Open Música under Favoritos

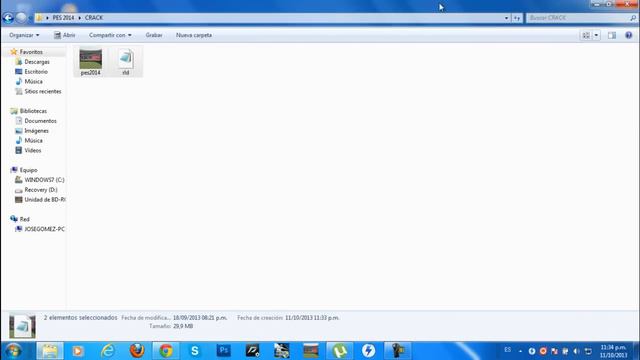coord(33,81)
